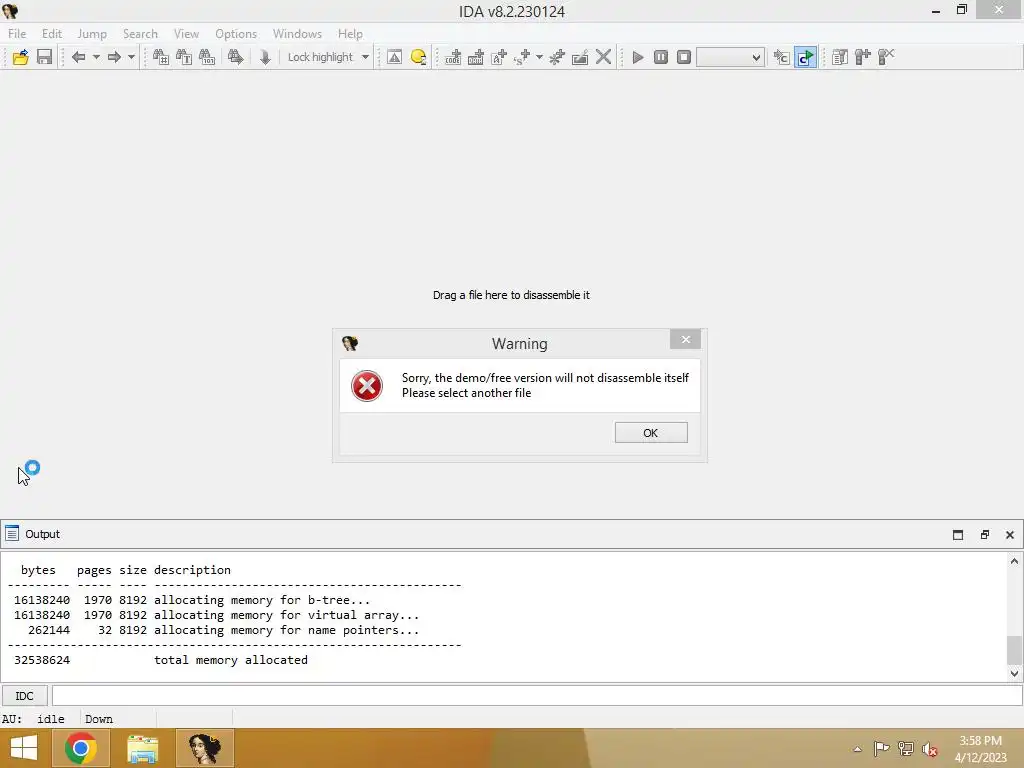Click the pseudocode arrow C icon
This screenshot has height=768, width=1024.
(x=781, y=57)
